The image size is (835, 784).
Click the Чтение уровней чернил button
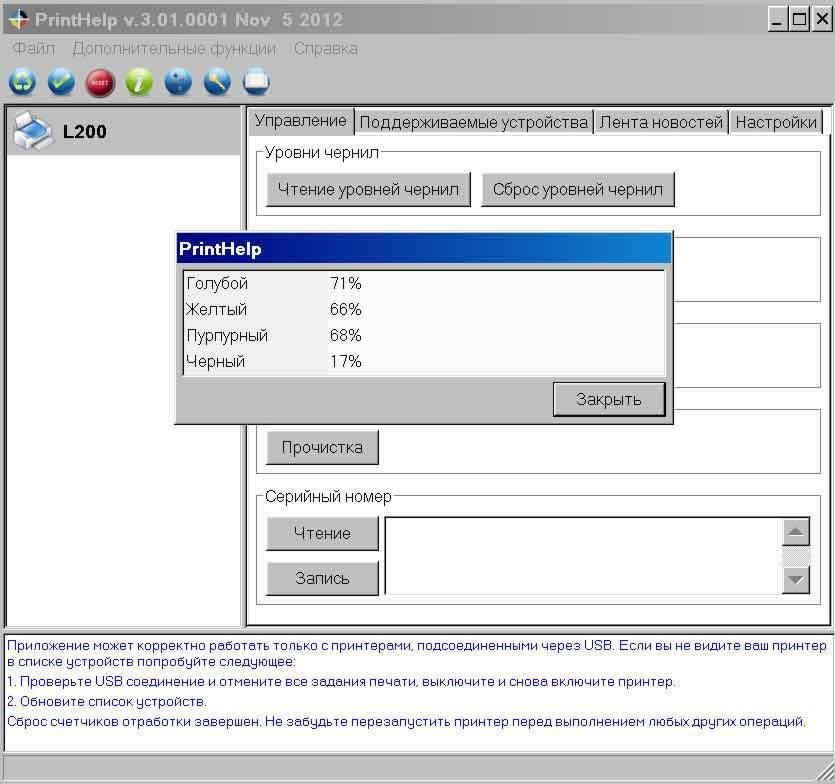coord(368,189)
